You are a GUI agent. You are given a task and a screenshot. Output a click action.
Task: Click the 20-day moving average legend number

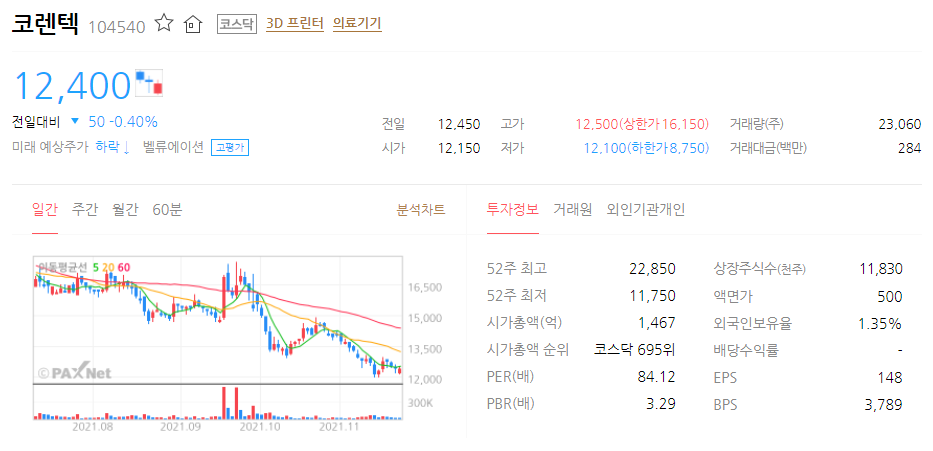(108, 267)
